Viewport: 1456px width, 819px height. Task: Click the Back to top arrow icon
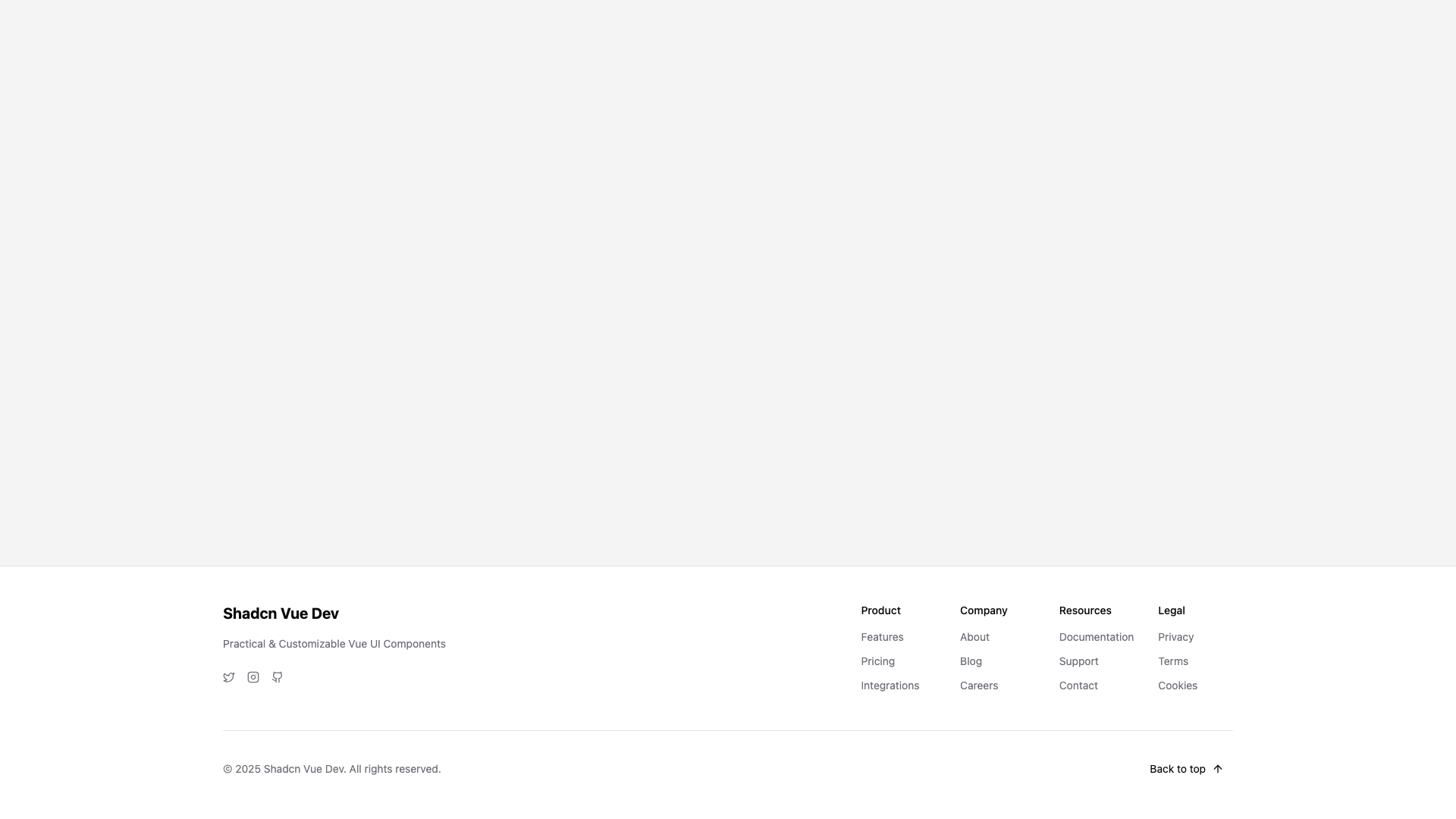[x=1218, y=769]
